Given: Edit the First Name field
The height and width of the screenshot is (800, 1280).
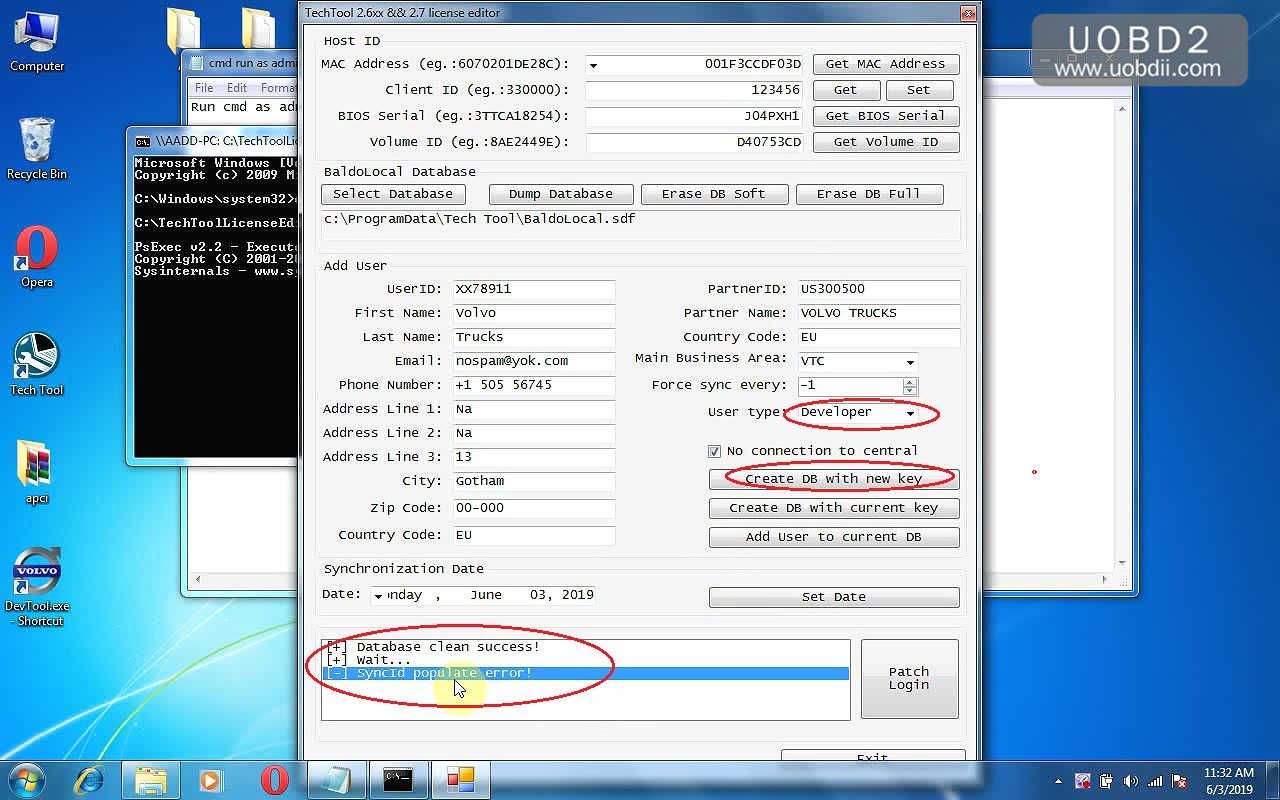Looking at the screenshot, I should (x=534, y=313).
